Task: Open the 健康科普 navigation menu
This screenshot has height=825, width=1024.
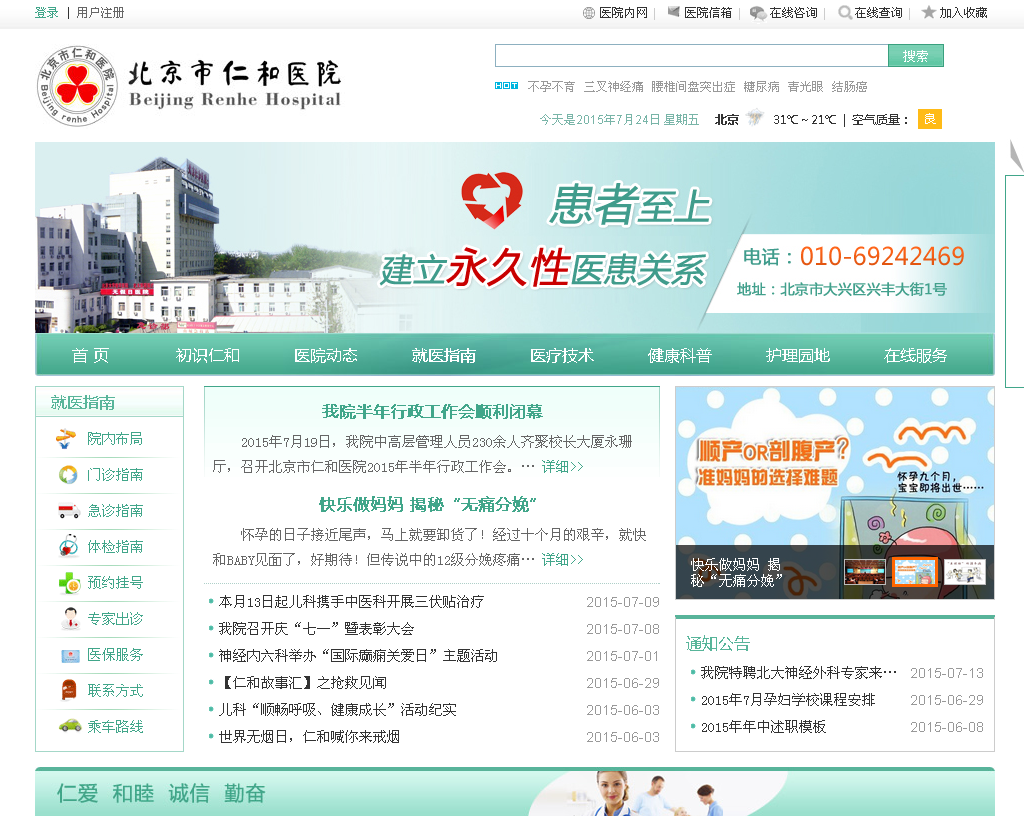Action: pyautogui.click(x=680, y=355)
